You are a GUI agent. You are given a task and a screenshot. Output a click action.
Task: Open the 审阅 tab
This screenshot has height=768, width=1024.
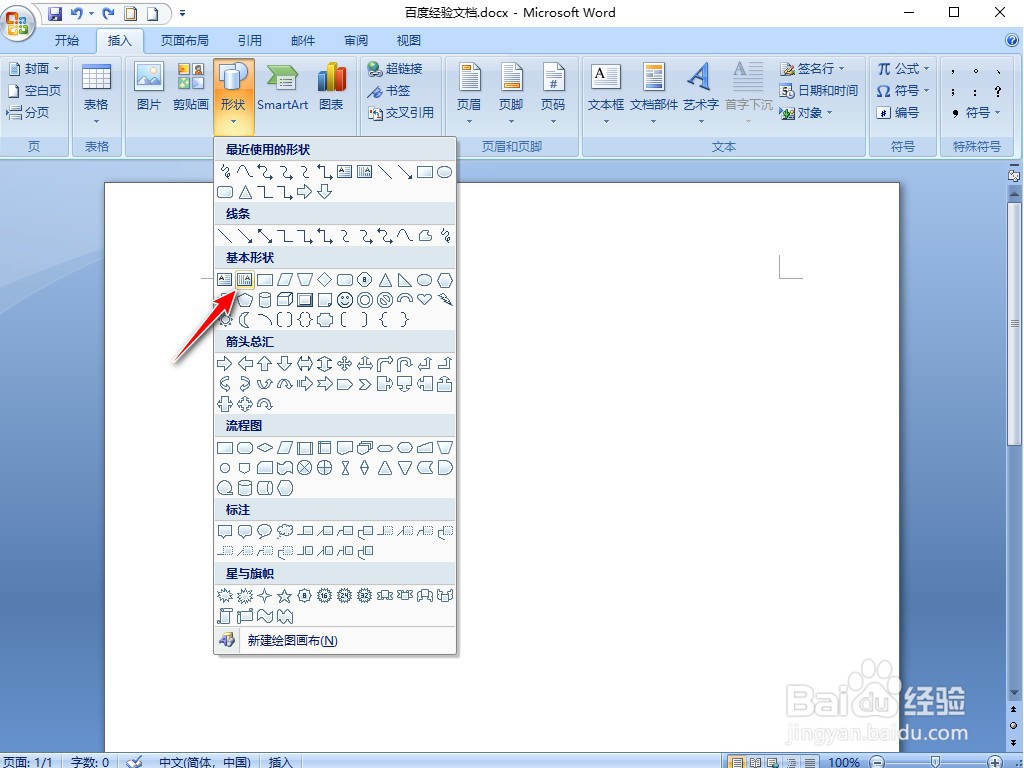click(x=356, y=40)
